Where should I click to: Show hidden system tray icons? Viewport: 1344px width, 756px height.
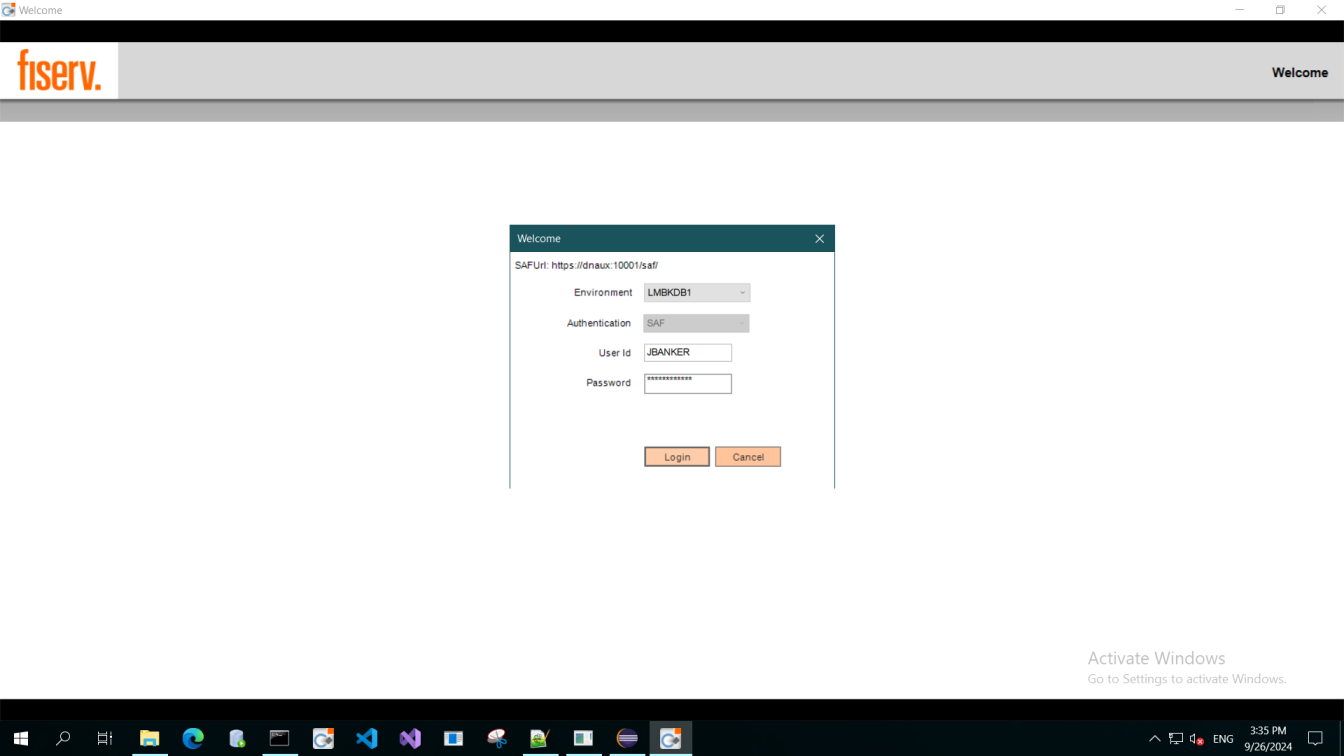(1155, 739)
